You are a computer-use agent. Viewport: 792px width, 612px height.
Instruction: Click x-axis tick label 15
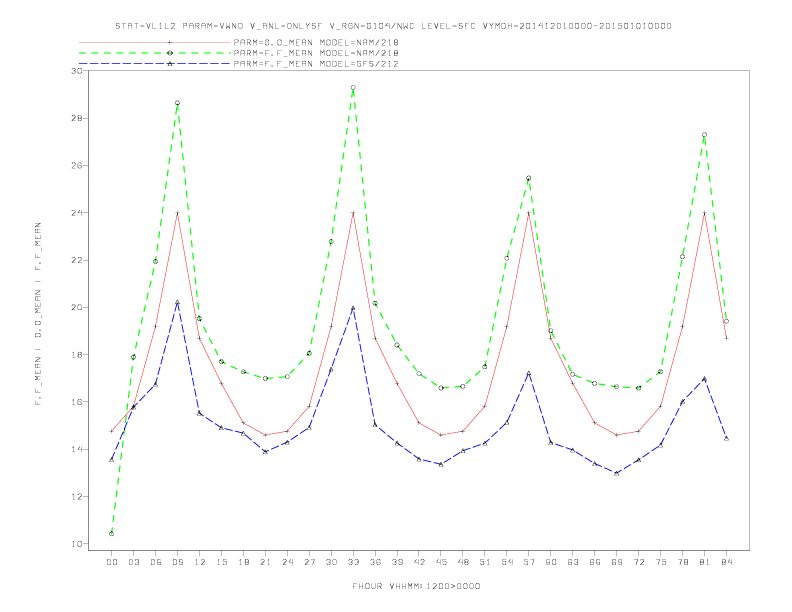(221, 562)
